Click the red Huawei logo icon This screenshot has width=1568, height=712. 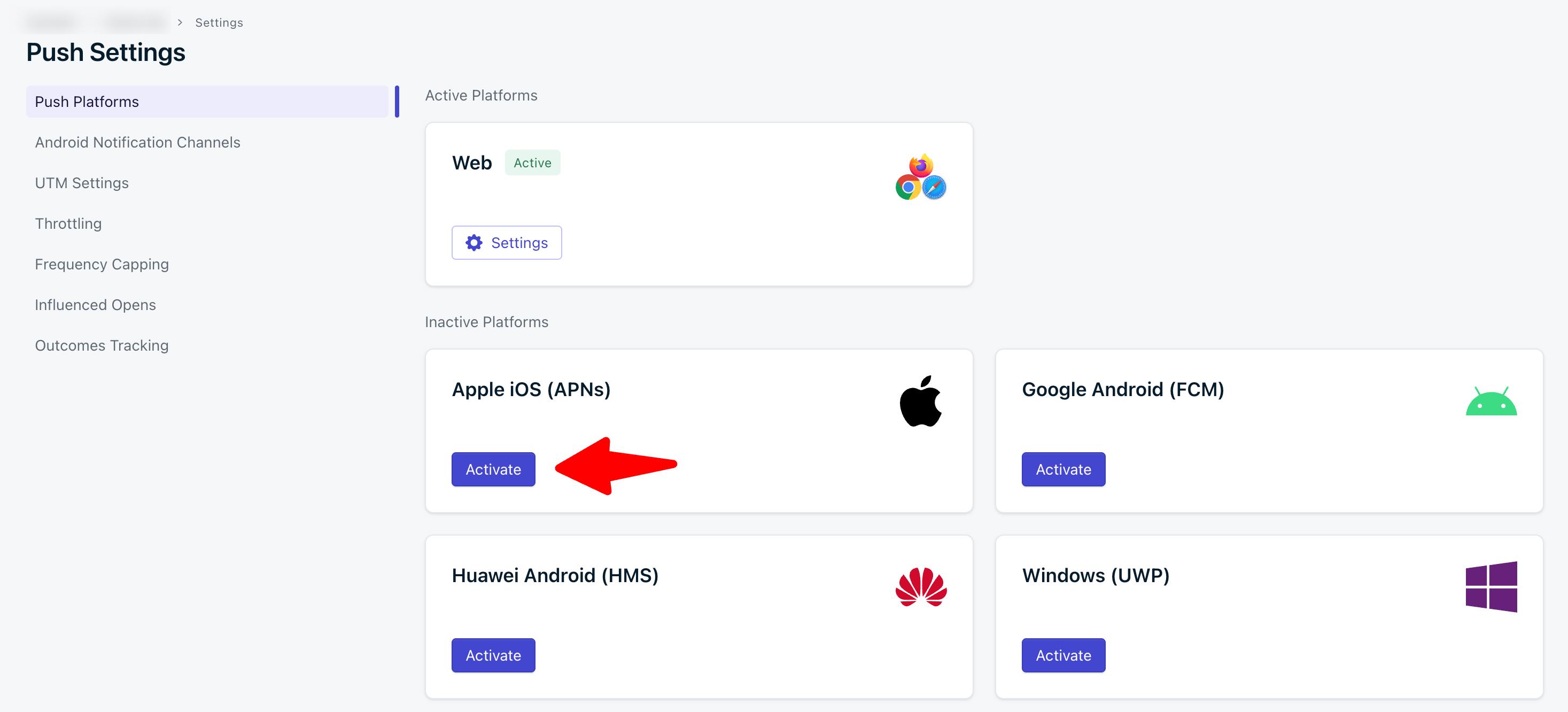(x=920, y=587)
